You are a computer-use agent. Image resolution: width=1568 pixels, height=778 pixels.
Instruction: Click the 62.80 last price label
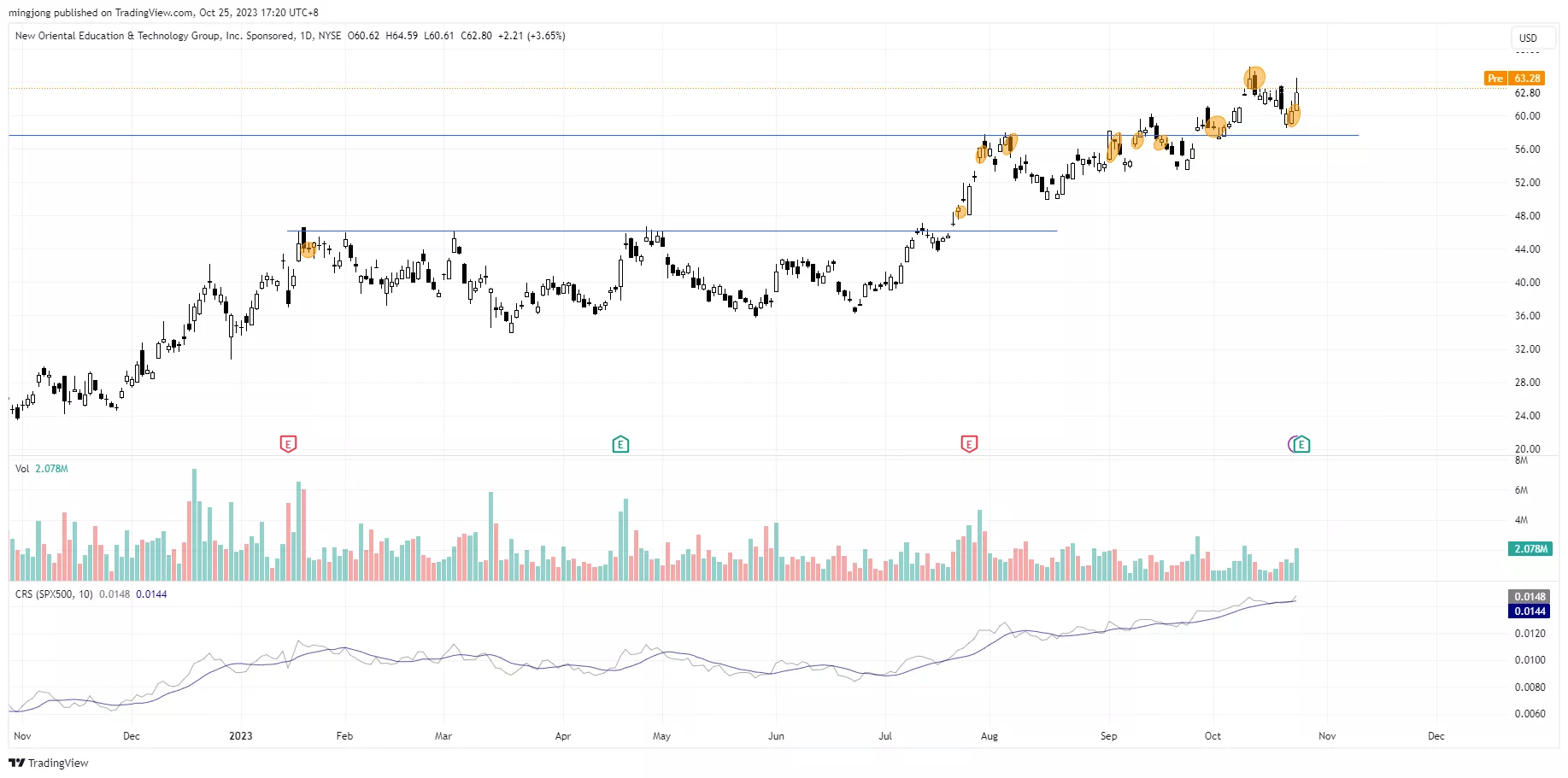[x=1527, y=93]
